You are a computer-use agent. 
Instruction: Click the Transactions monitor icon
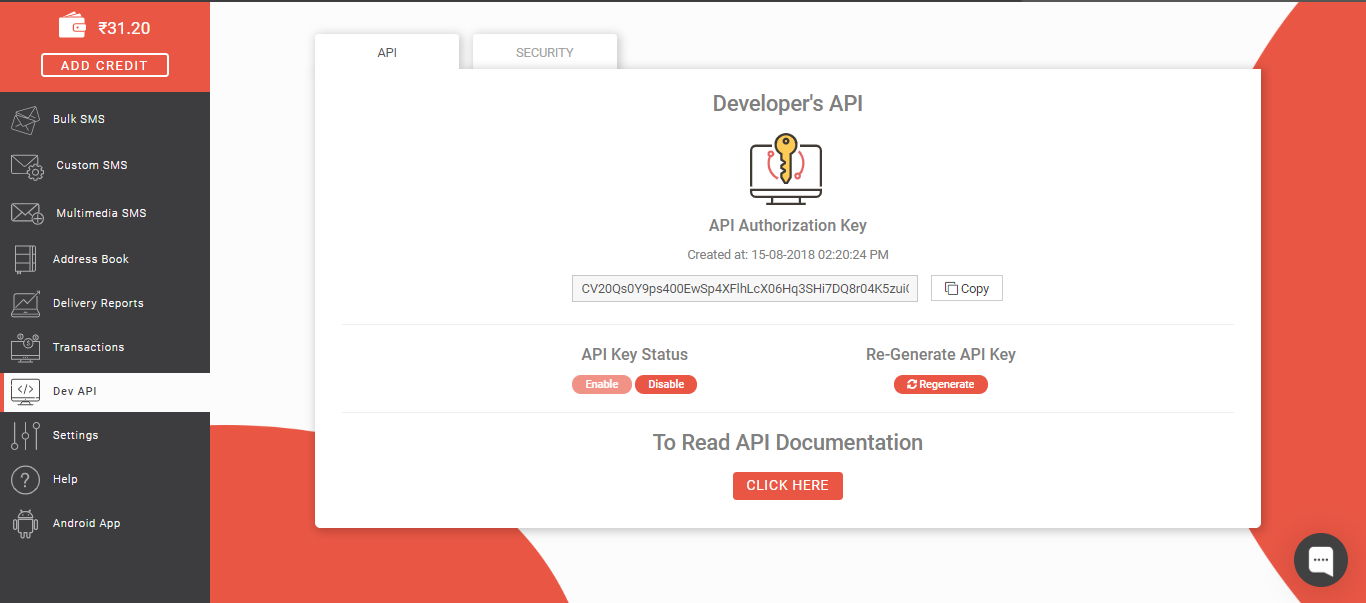tap(25, 347)
